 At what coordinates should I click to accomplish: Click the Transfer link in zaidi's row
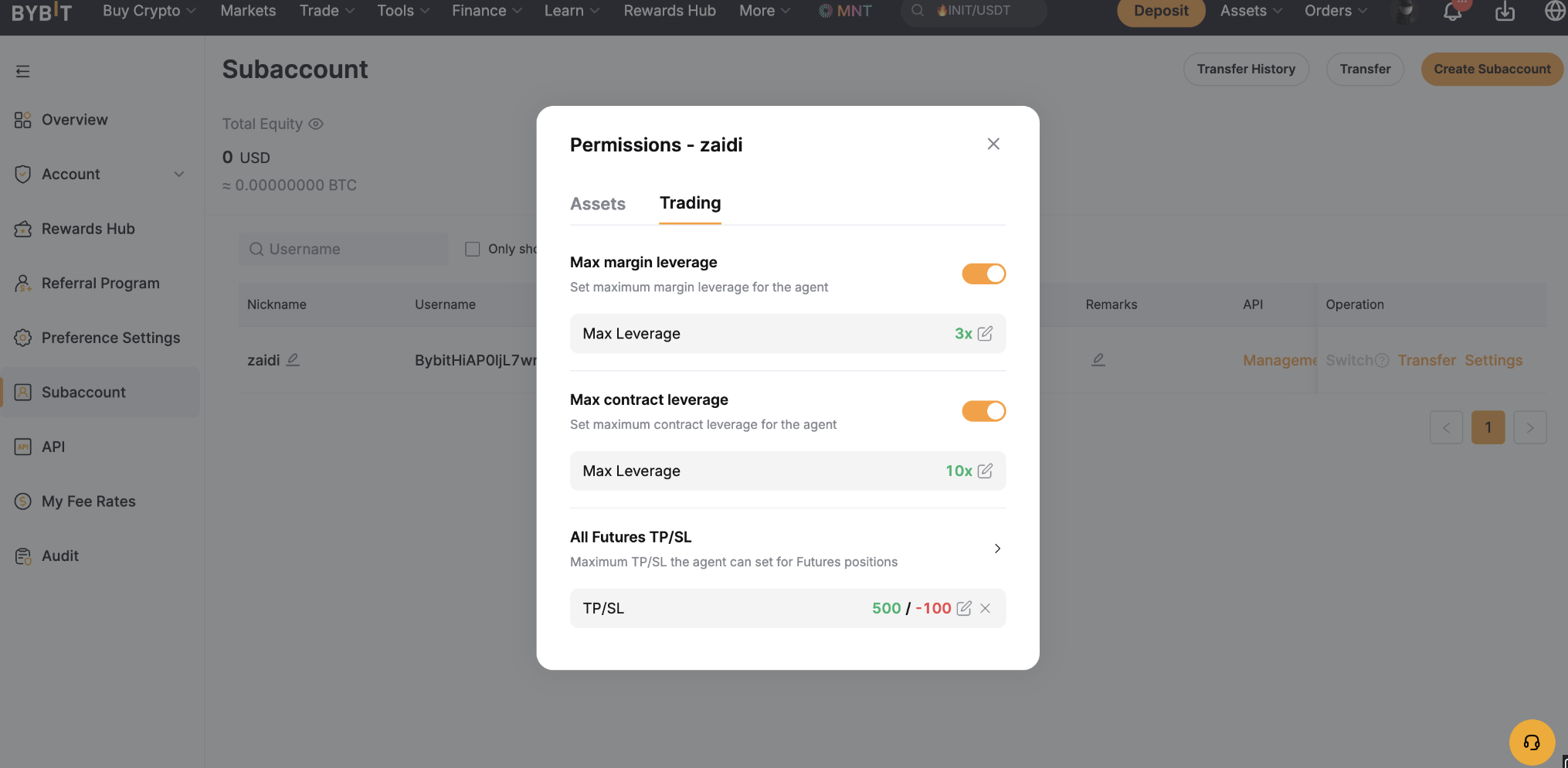tap(1426, 361)
